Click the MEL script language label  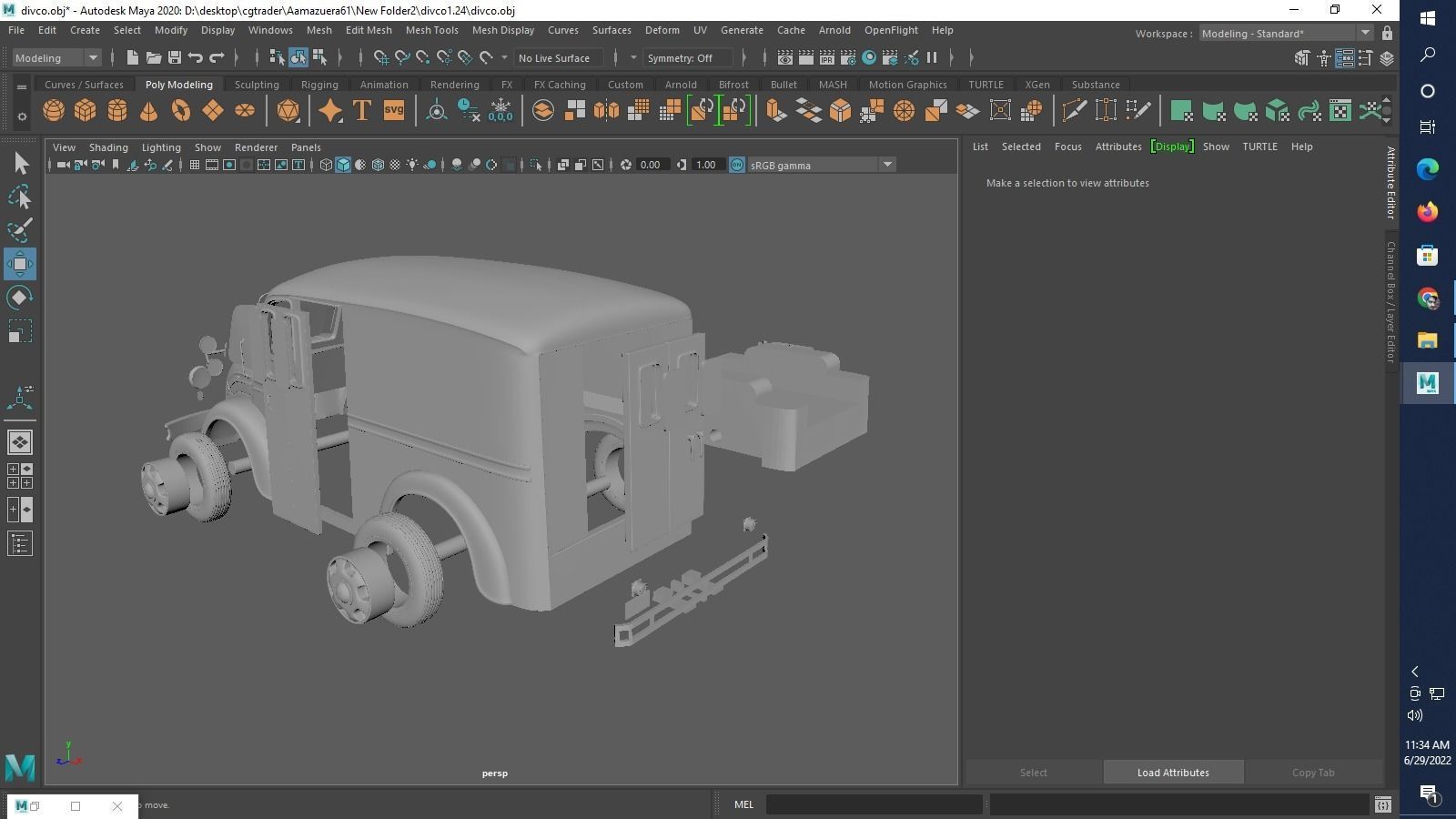click(743, 804)
